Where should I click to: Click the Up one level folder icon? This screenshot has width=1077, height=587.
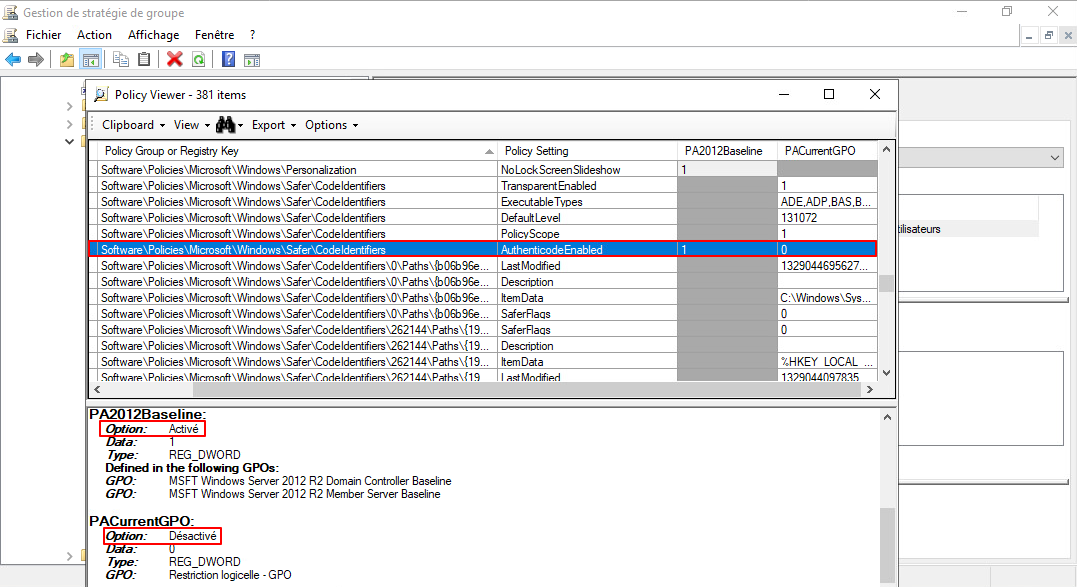coord(67,60)
